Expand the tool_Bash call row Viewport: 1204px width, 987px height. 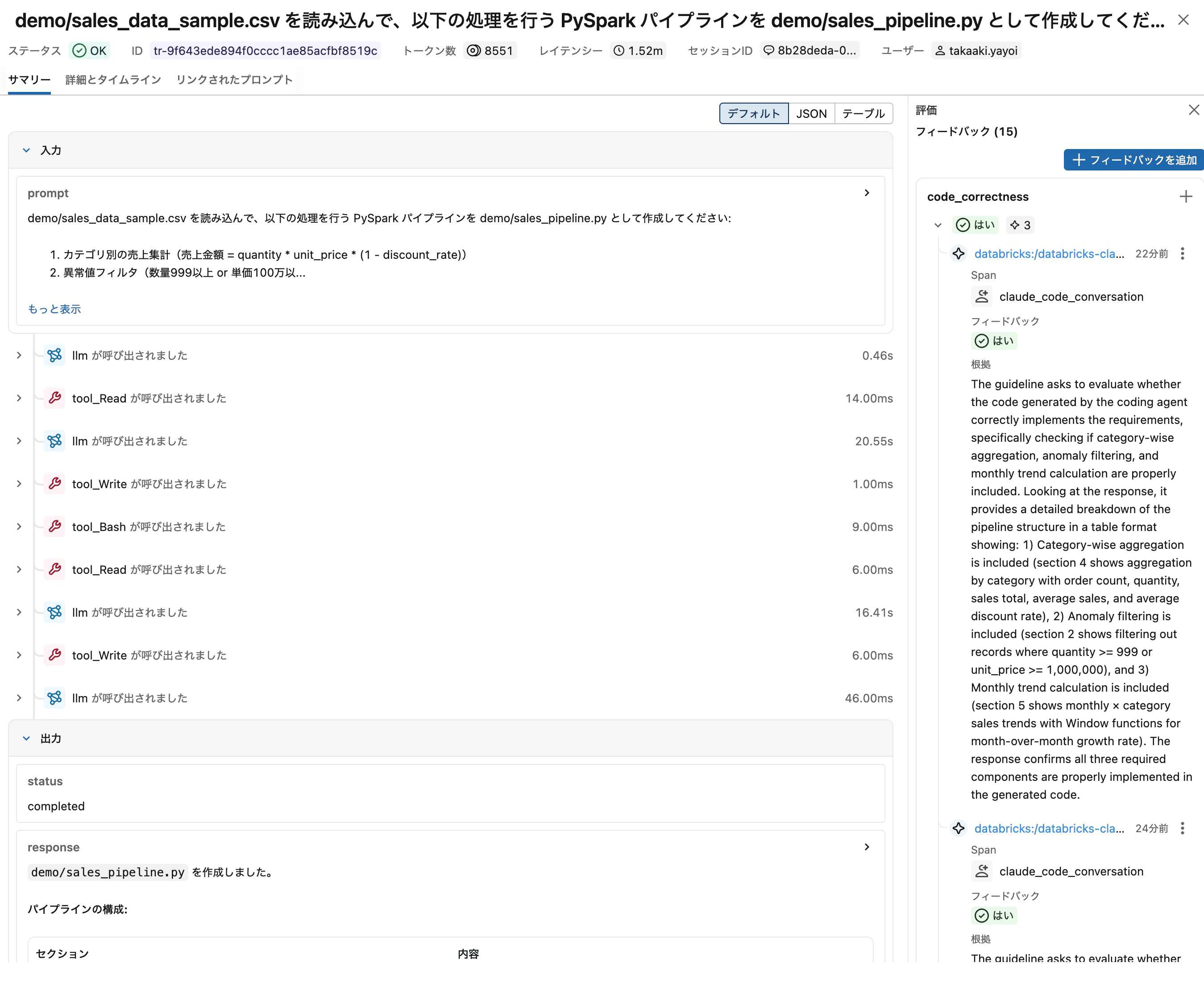click(x=19, y=527)
